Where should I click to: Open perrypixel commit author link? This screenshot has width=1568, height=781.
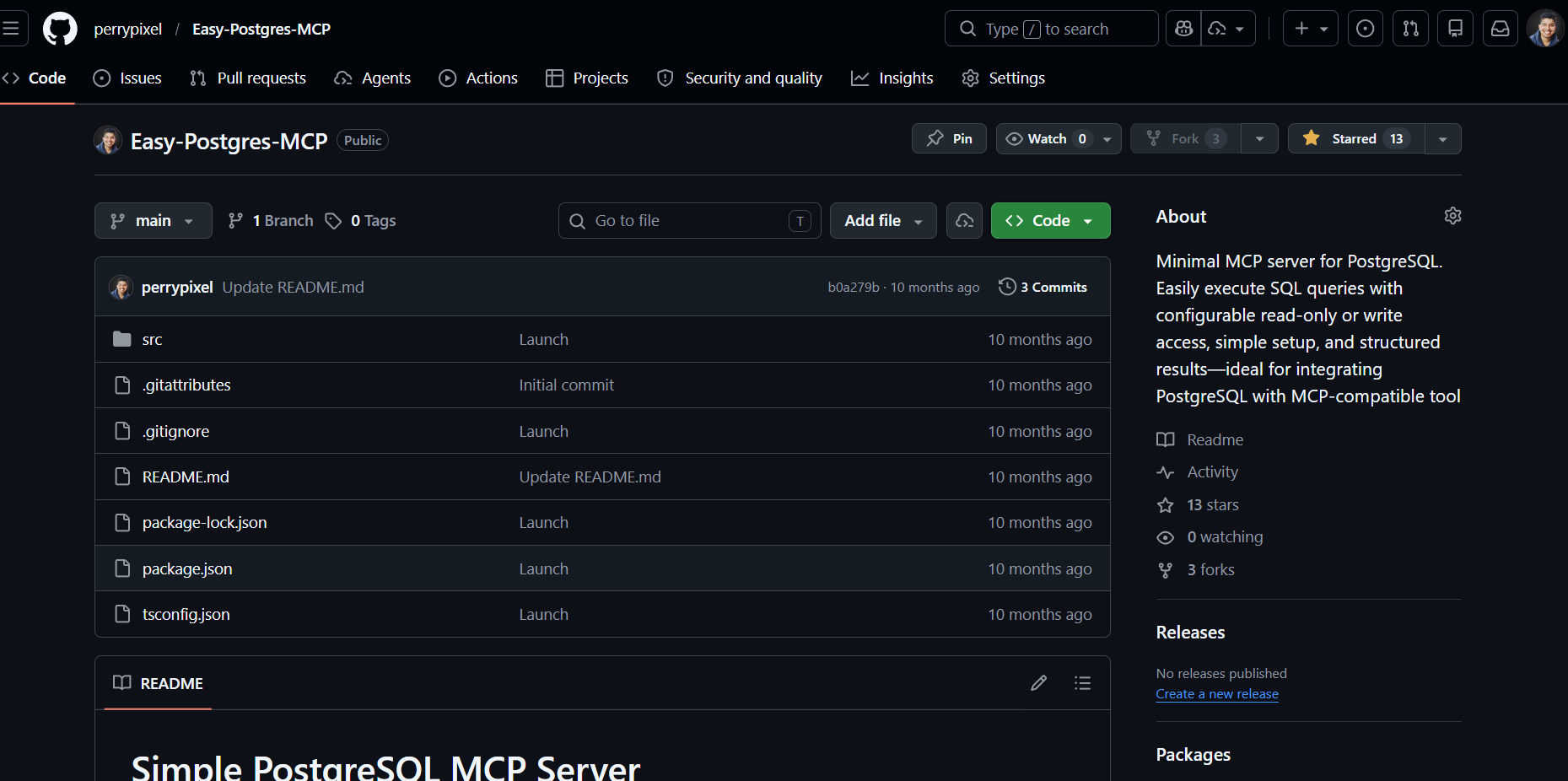[177, 287]
